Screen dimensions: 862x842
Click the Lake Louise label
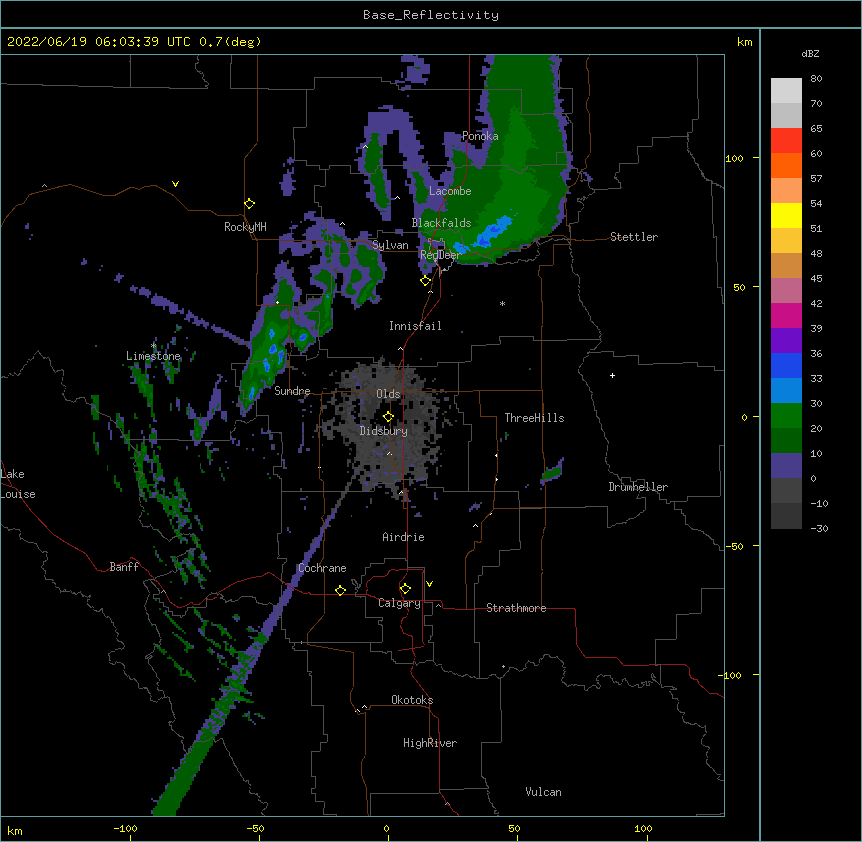pos(18,484)
